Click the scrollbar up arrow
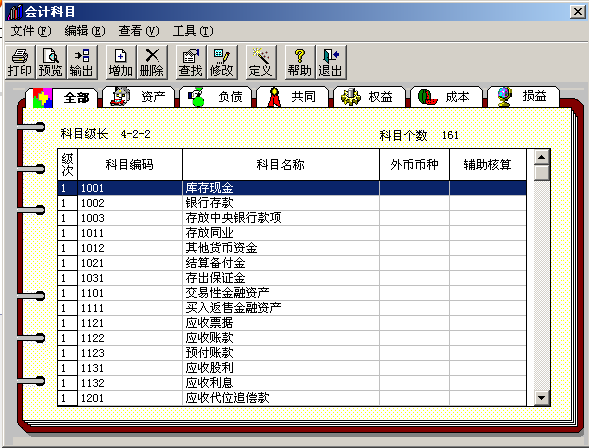Image resolution: width=589 pixels, height=448 pixels. pyautogui.click(x=542, y=157)
